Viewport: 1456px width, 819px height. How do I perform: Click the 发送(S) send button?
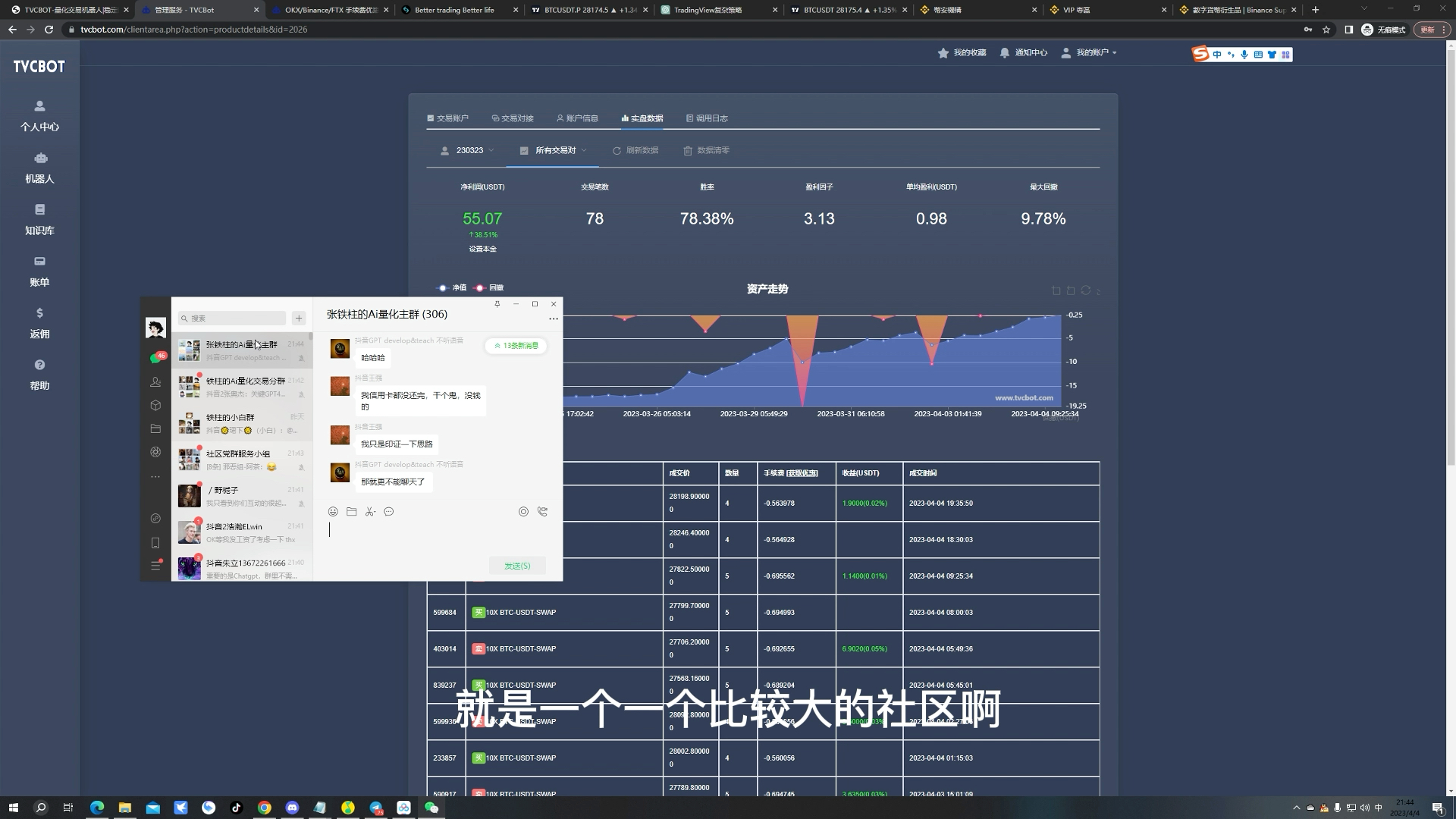[x=516, y=565]
